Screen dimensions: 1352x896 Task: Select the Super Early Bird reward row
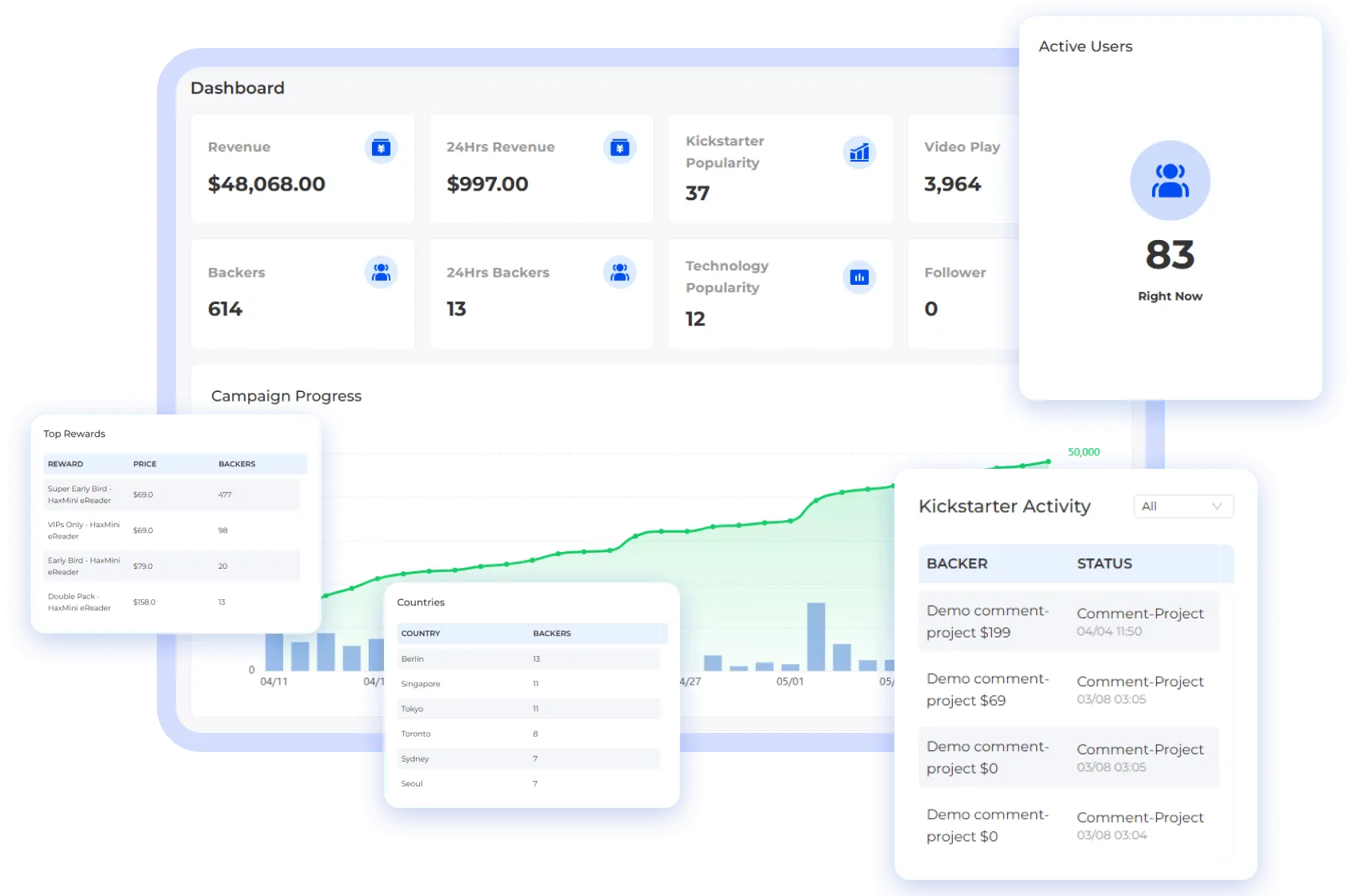pos(172,494)
